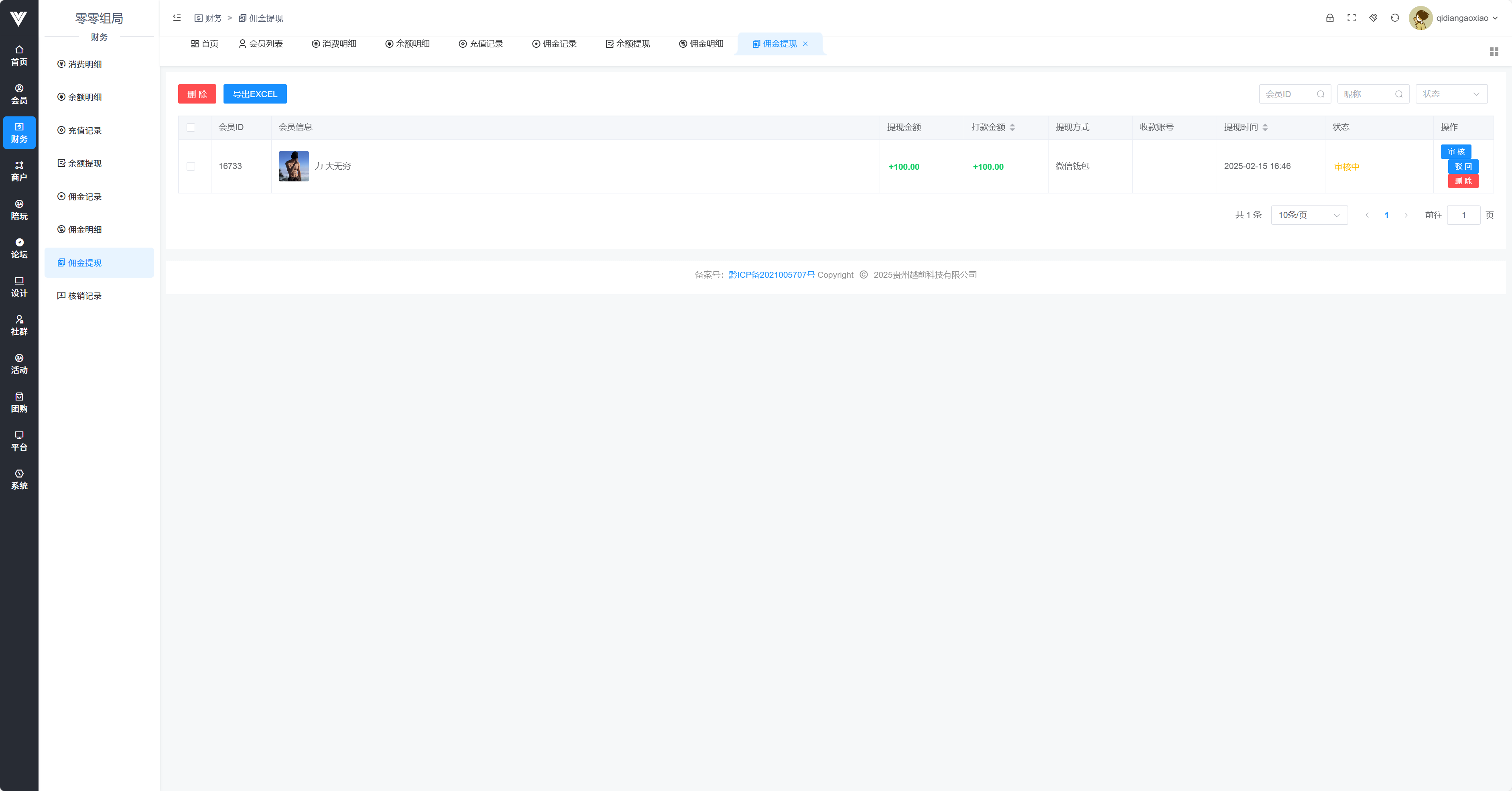Screen dimensions: 1512x791
Task: Check the select-all header checkbox
Action: coord(191,128)
